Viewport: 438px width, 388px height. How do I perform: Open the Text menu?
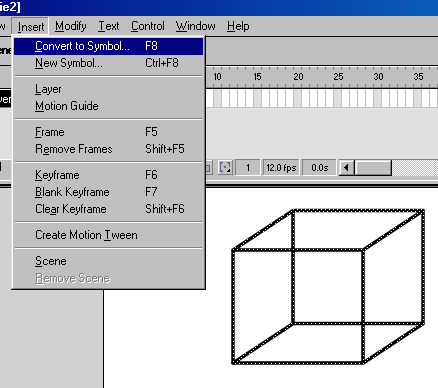109,26
